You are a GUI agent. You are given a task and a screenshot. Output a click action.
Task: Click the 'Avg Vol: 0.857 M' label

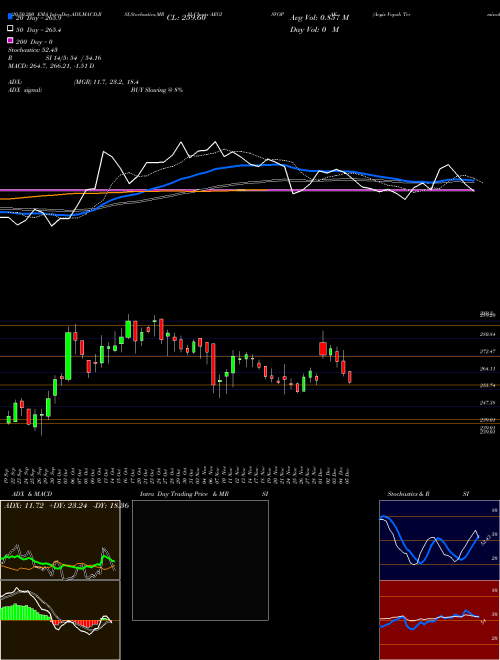319,18
